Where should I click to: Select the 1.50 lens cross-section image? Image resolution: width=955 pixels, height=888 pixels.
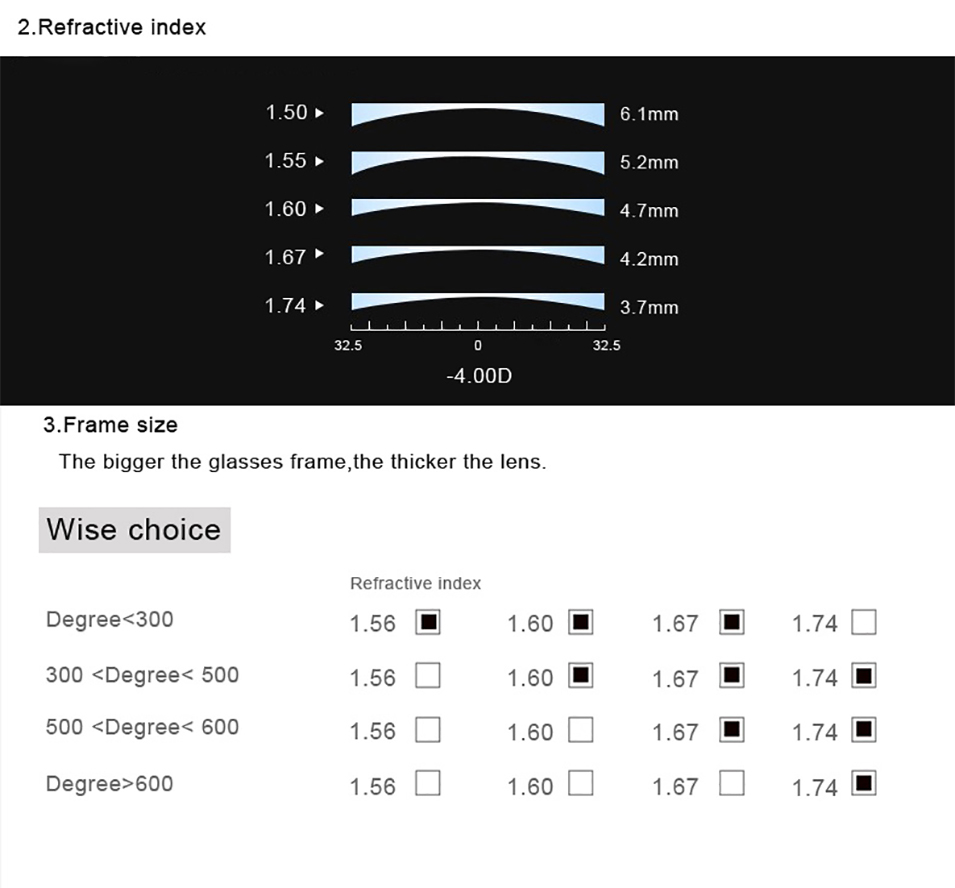pos(478,115)
